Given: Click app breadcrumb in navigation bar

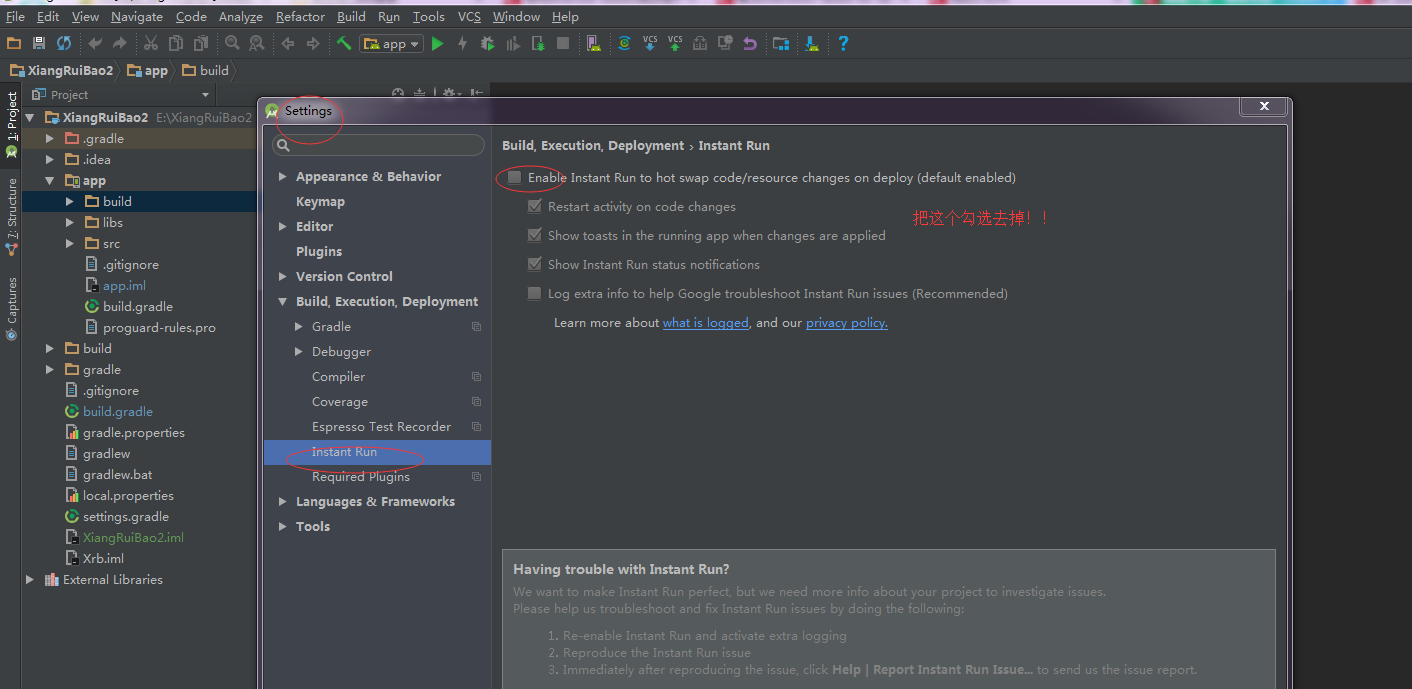Looking at the screenshot, I should pyautogui.click(x=147, y=70).
